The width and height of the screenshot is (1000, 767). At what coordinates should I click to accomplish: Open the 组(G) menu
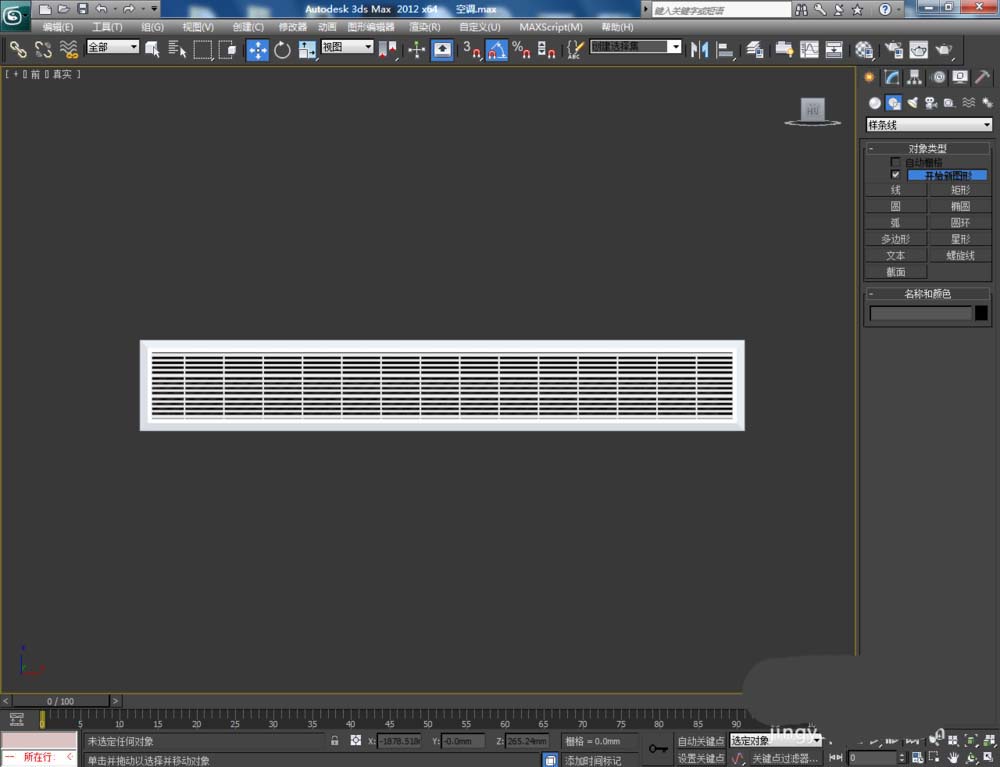pyautogui.click(x=152, y=27)
